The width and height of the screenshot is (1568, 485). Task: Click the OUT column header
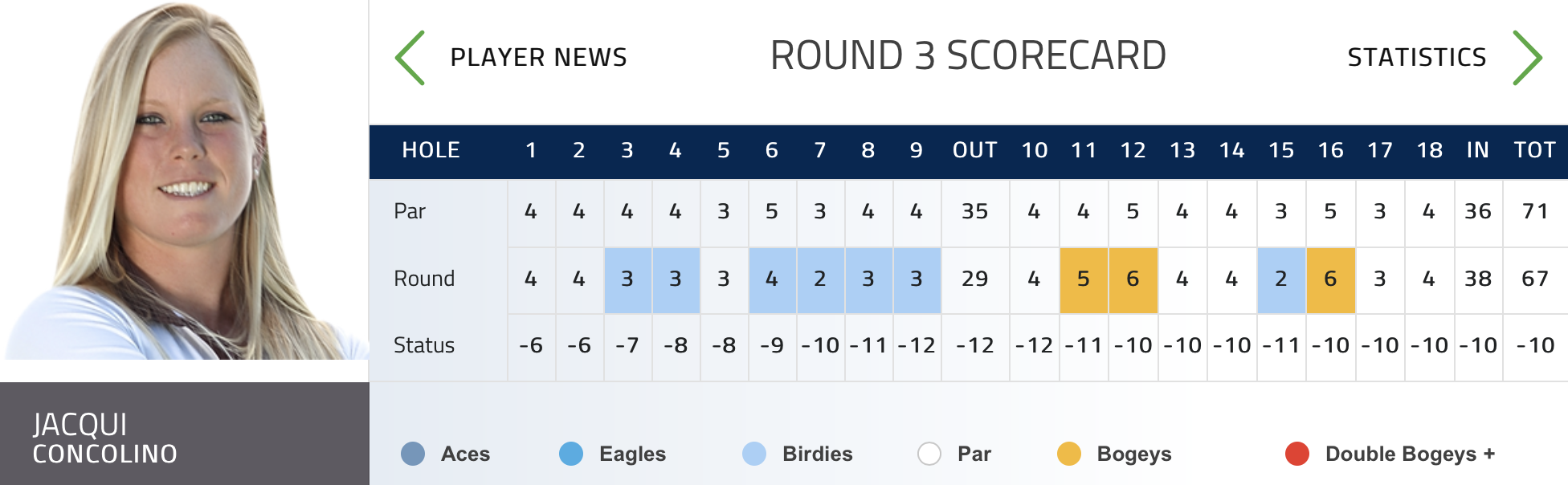tap(974, 151)
